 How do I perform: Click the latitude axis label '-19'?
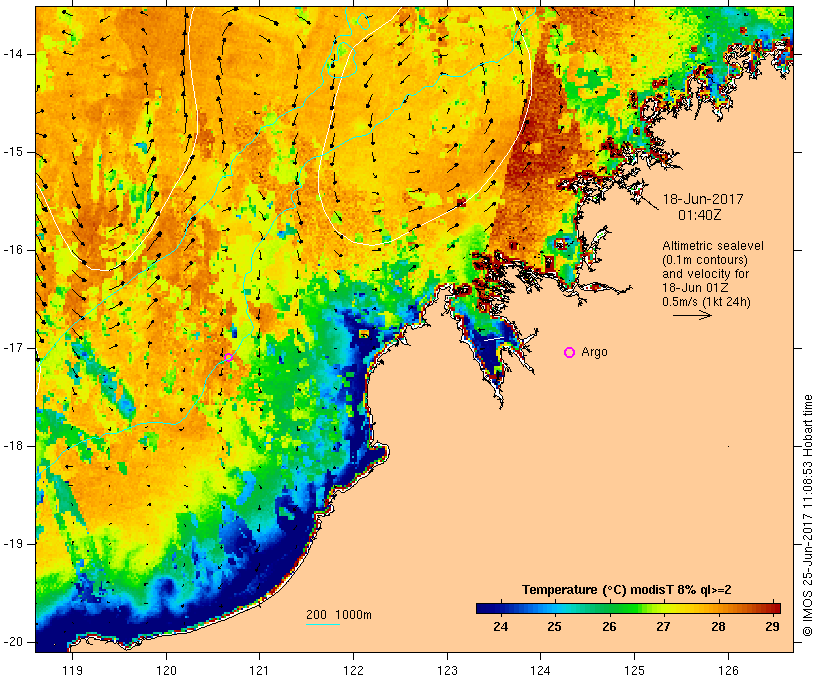[x=13, y=544]
